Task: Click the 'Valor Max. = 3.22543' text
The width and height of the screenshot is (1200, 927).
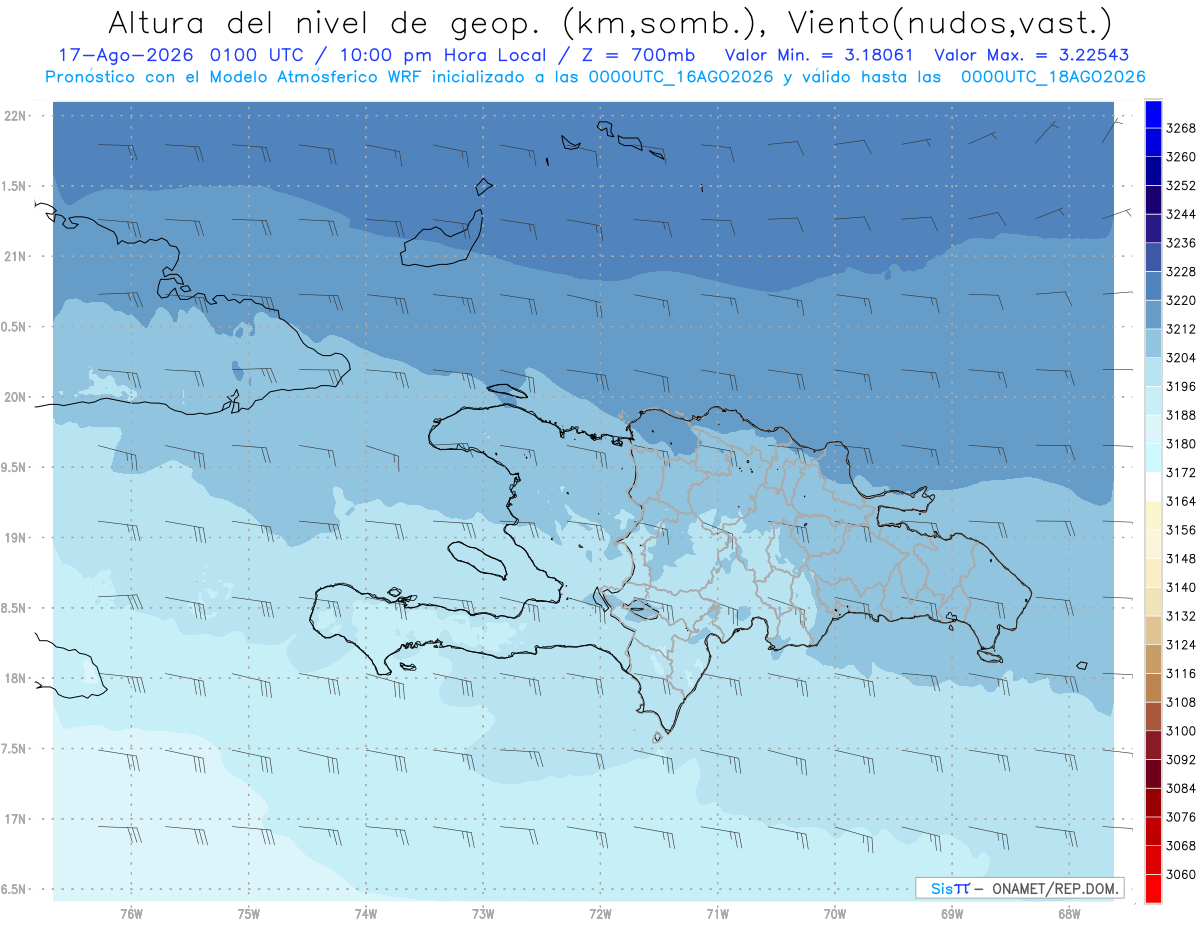Action: pyautogui.click(x=1030, y=56)
